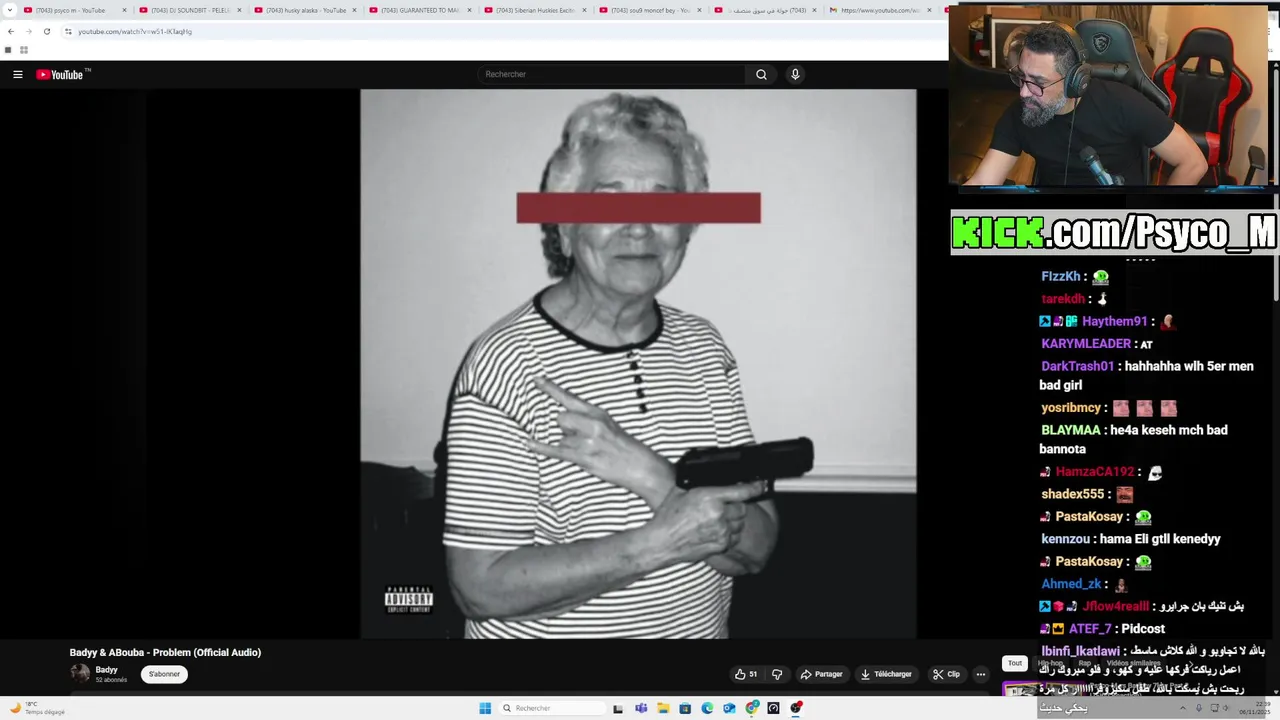Screen dimensions: 1280x720
Task: Go back with the browser back arrow
Action: (x=11, y=31)
